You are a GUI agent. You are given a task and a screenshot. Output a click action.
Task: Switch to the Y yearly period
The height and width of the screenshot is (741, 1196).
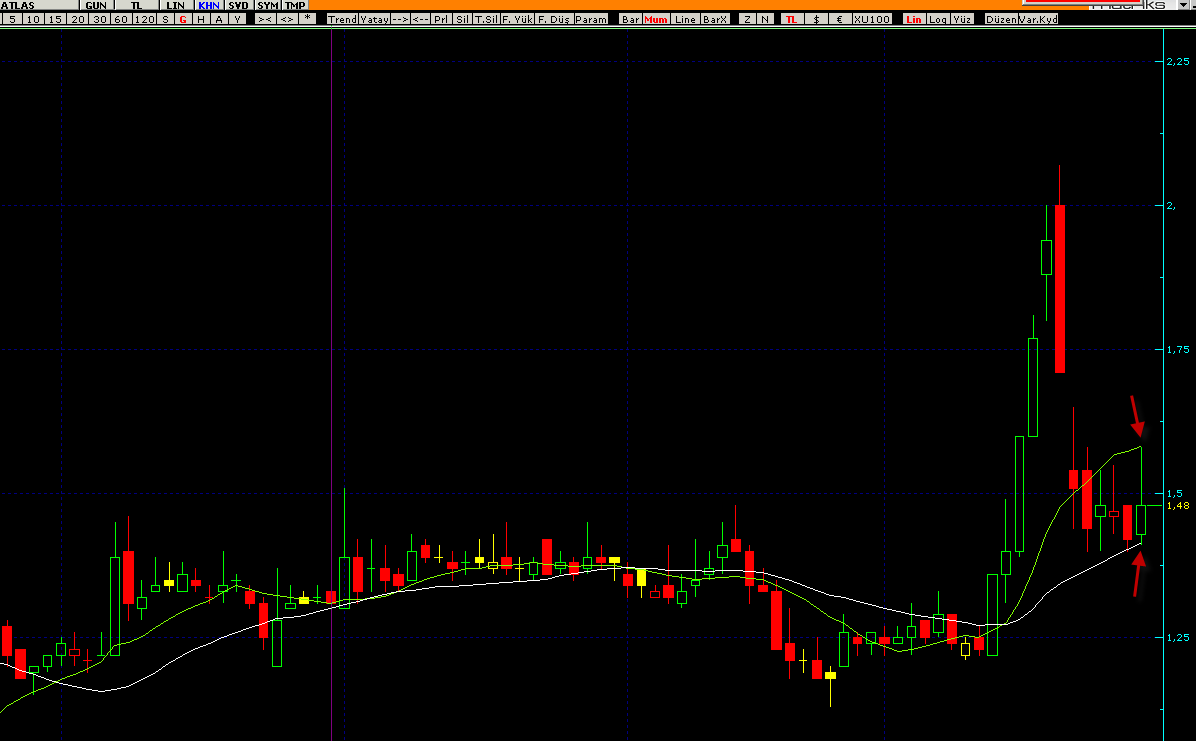click(x=237, y=19)
